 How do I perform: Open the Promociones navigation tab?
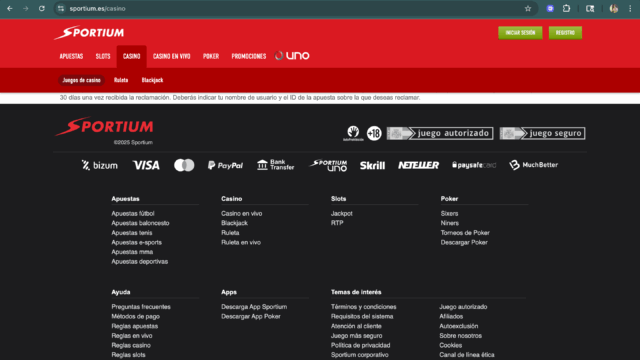tap(249, 56)
